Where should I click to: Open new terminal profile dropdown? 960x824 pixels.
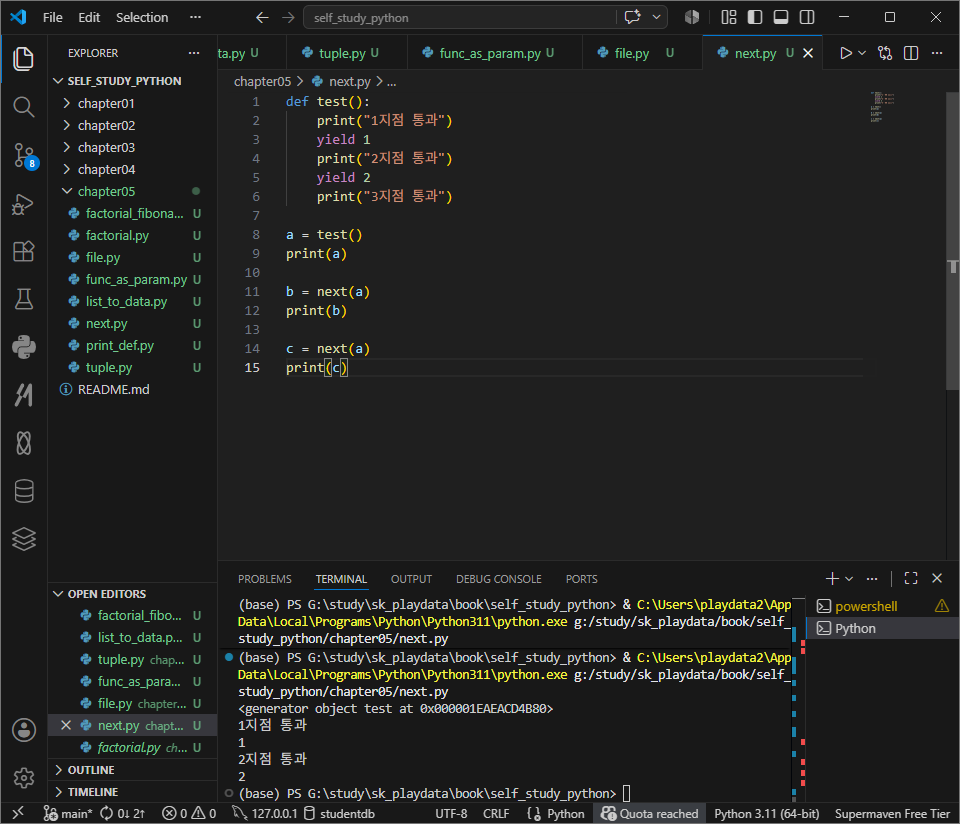pos(849,578)
